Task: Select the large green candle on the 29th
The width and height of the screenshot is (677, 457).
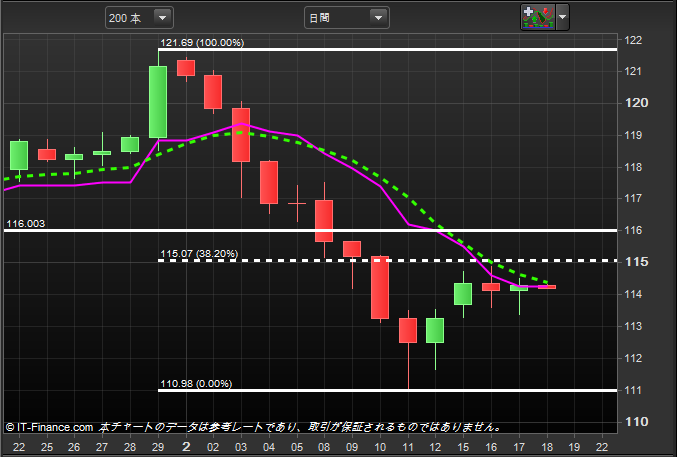Action: tap(158, 102)
